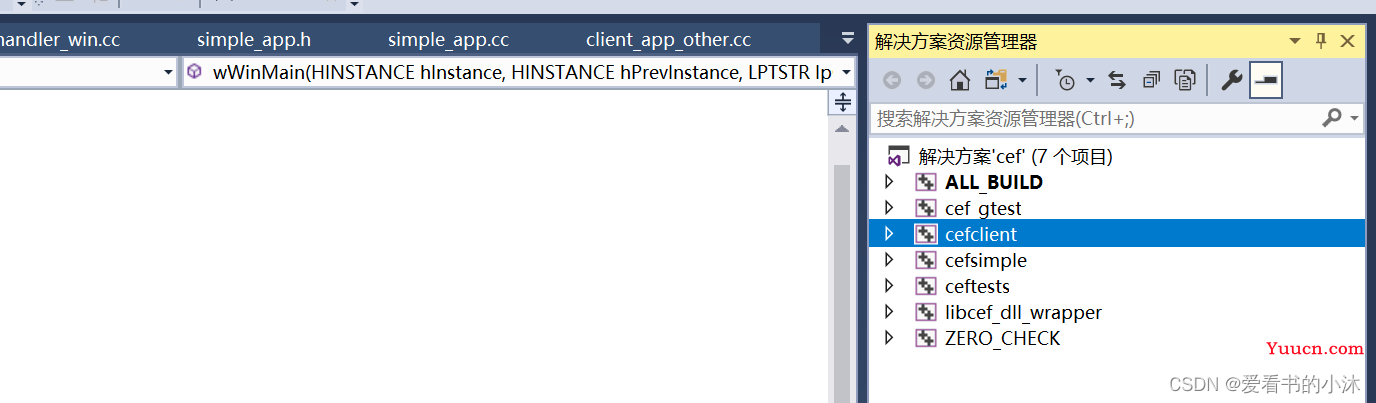Open the document tab overflow dropdown

[x=848, y=39]
